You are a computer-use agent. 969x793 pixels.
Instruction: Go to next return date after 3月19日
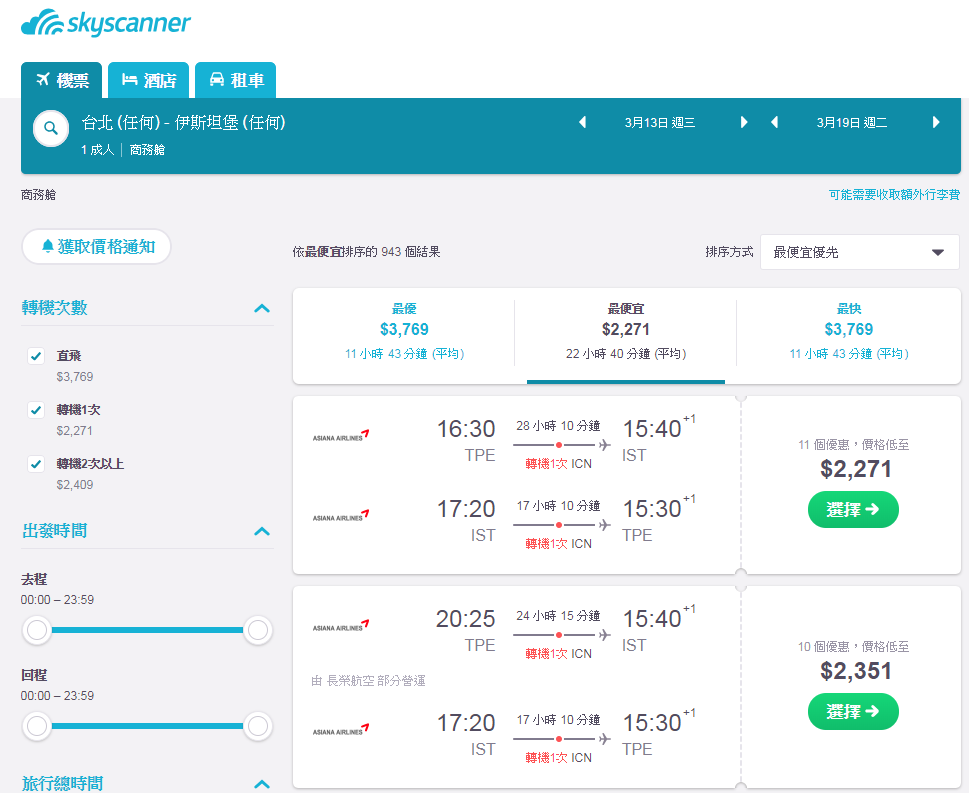point(936,122)
